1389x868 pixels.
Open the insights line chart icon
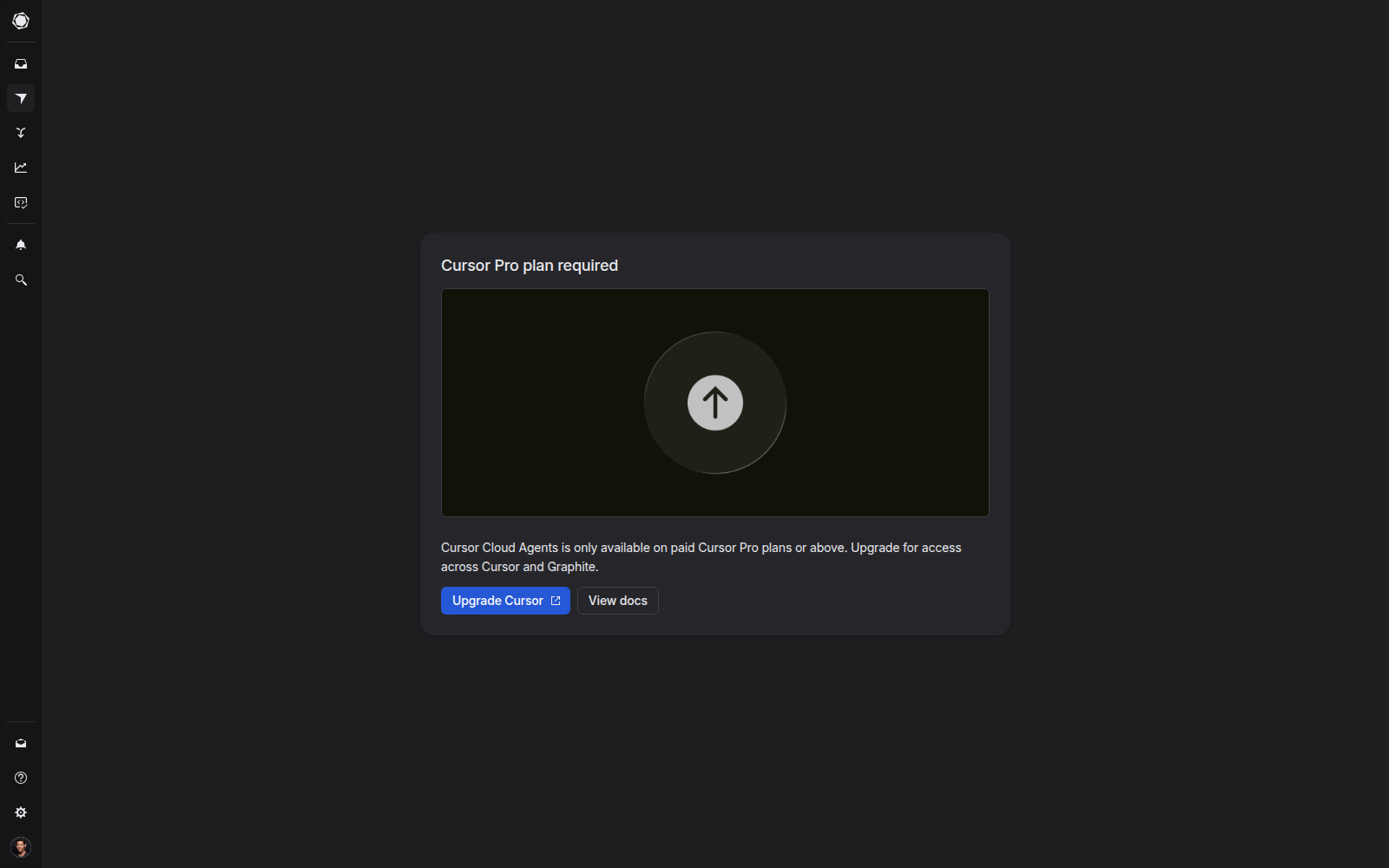coord(21,168)
